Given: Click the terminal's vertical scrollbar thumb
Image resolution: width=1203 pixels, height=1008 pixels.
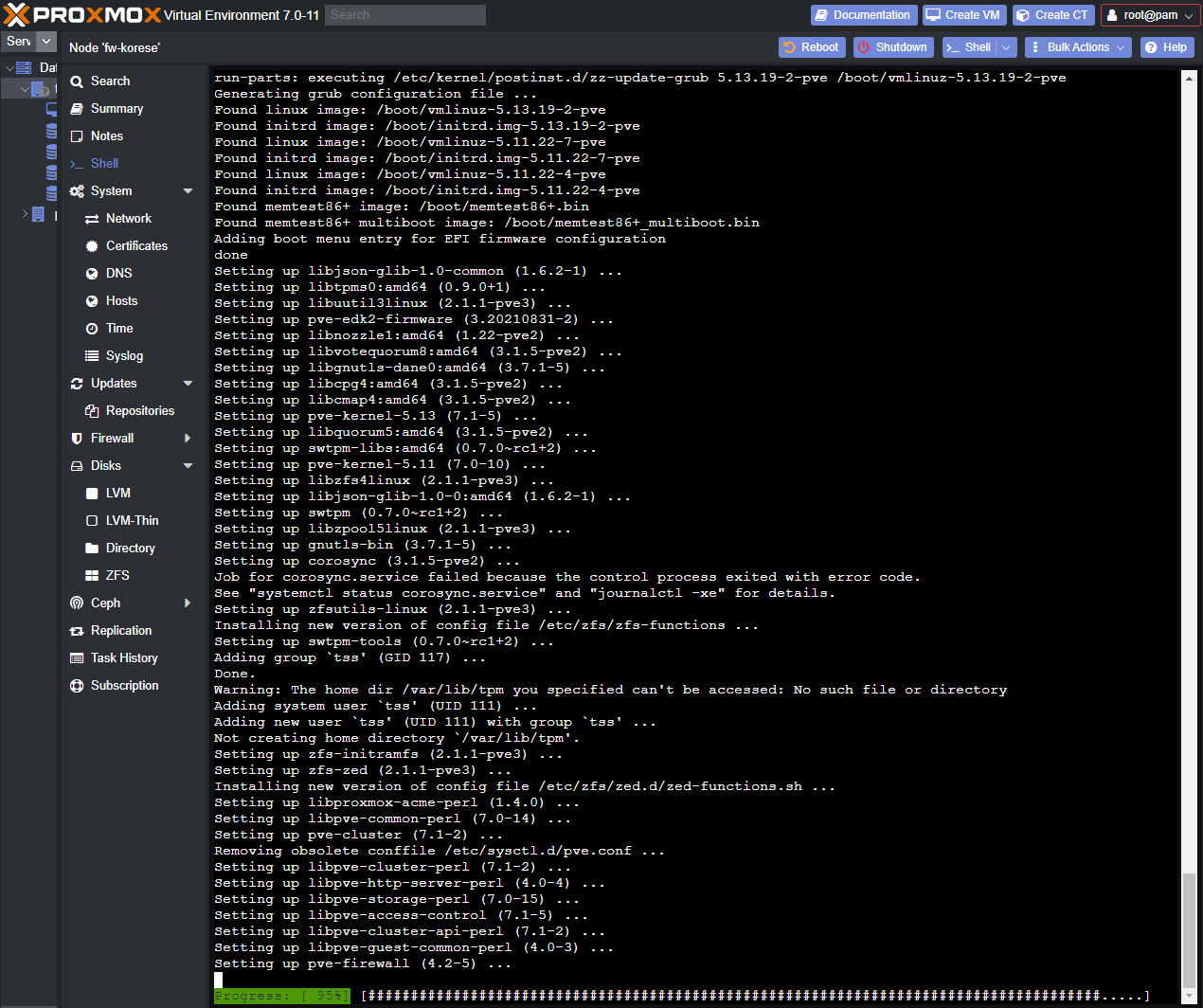Looking at the screenshot, I should click(x=1189, y=930).
